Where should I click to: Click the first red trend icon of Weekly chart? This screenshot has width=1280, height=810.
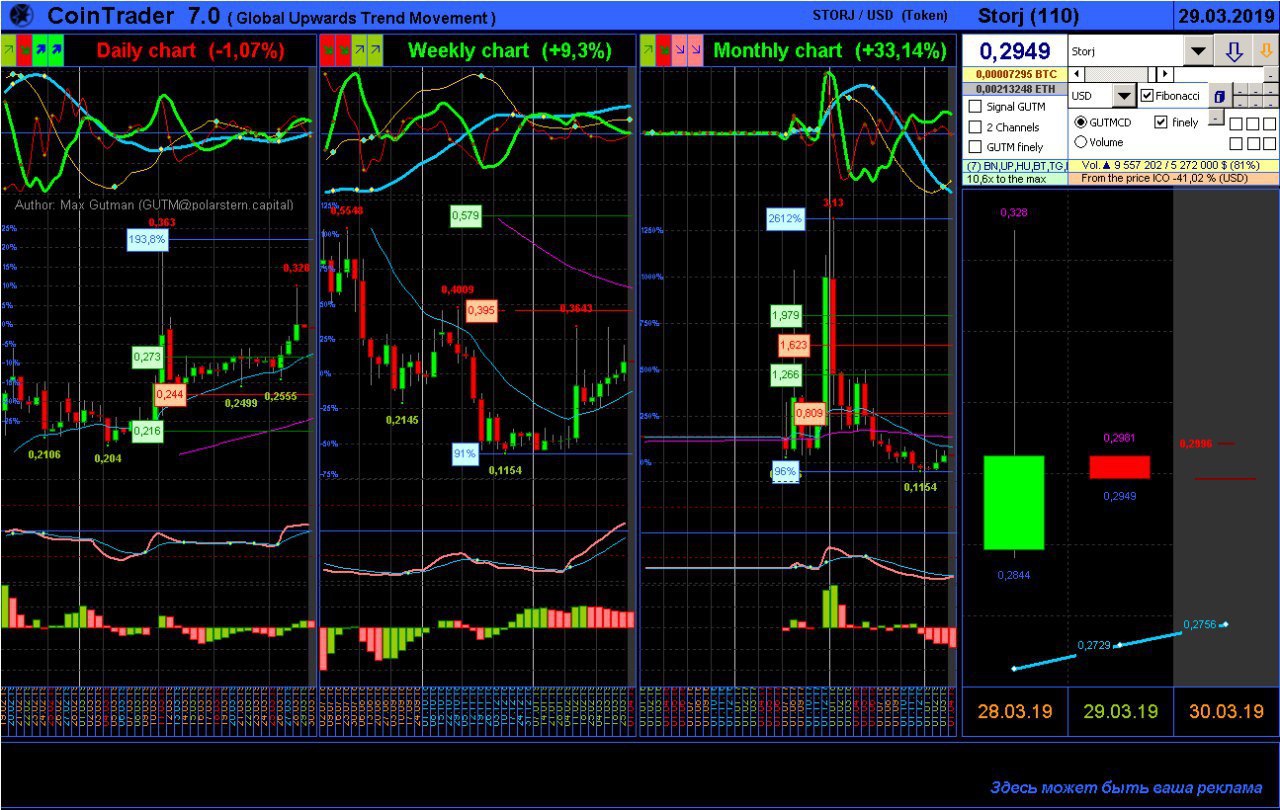click(x=327, y=51)
